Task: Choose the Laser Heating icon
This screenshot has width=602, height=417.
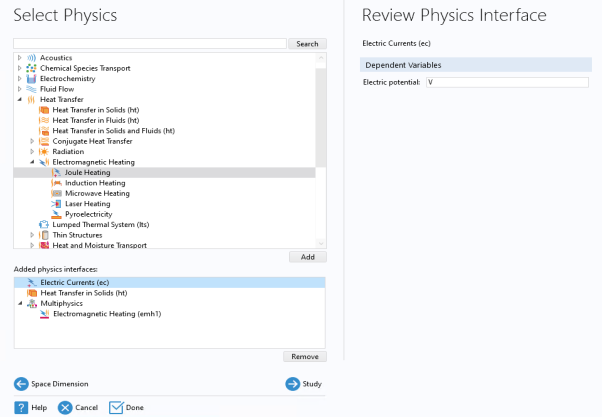Action: 56,204
